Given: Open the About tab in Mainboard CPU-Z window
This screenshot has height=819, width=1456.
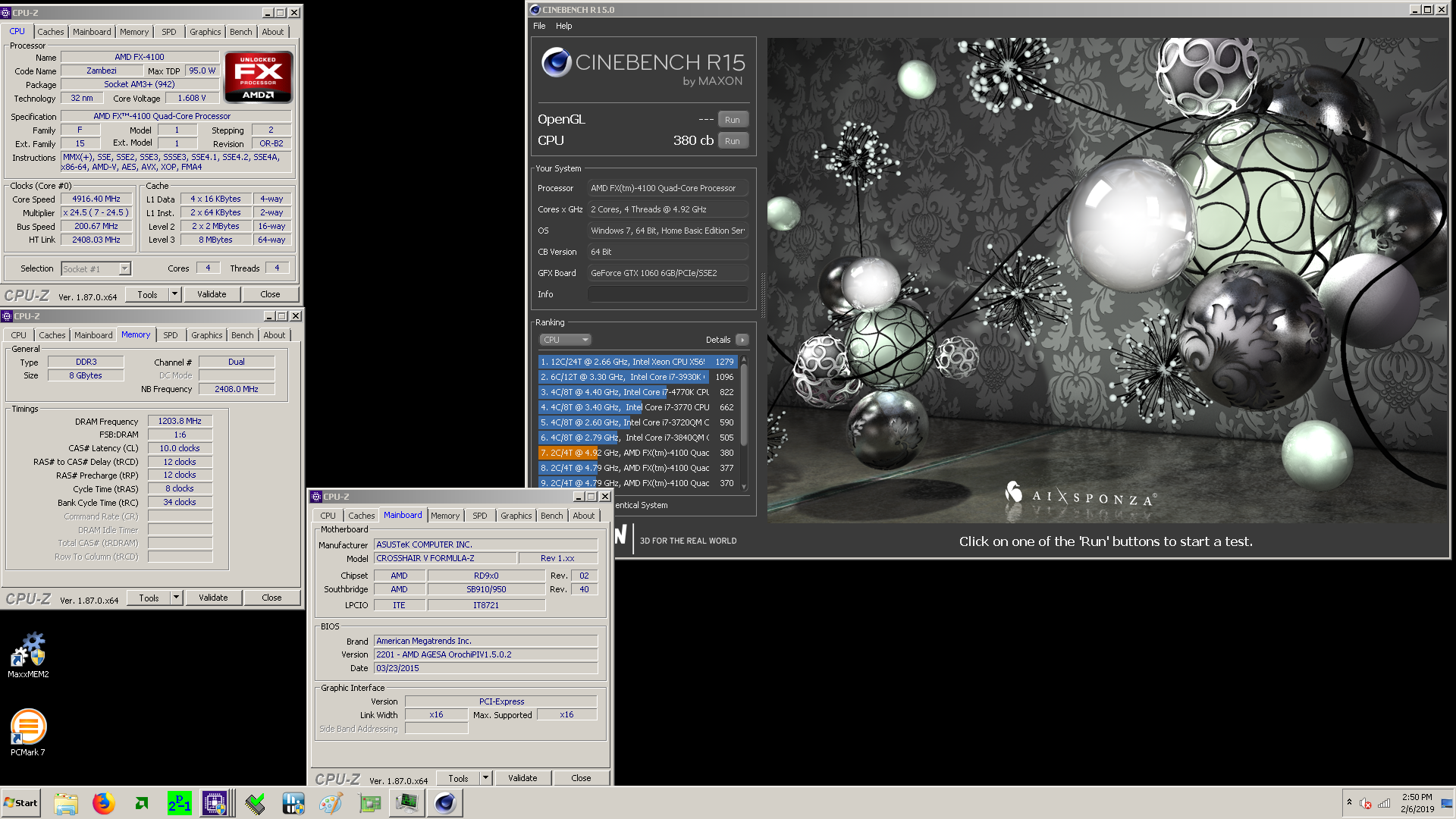Looking at the screenshot, I should click(584, 516).
